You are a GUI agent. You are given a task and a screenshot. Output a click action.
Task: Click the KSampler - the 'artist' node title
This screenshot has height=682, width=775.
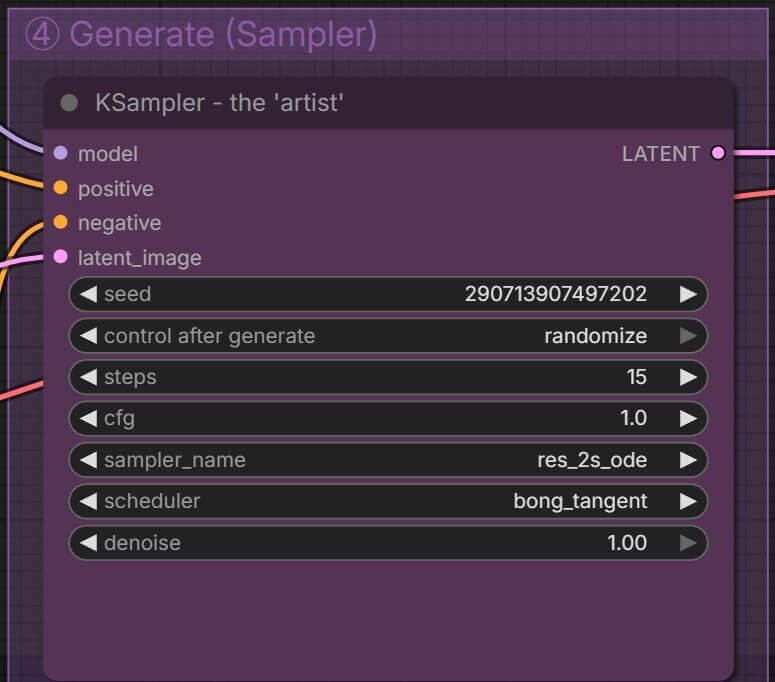[x=219, y=103]
